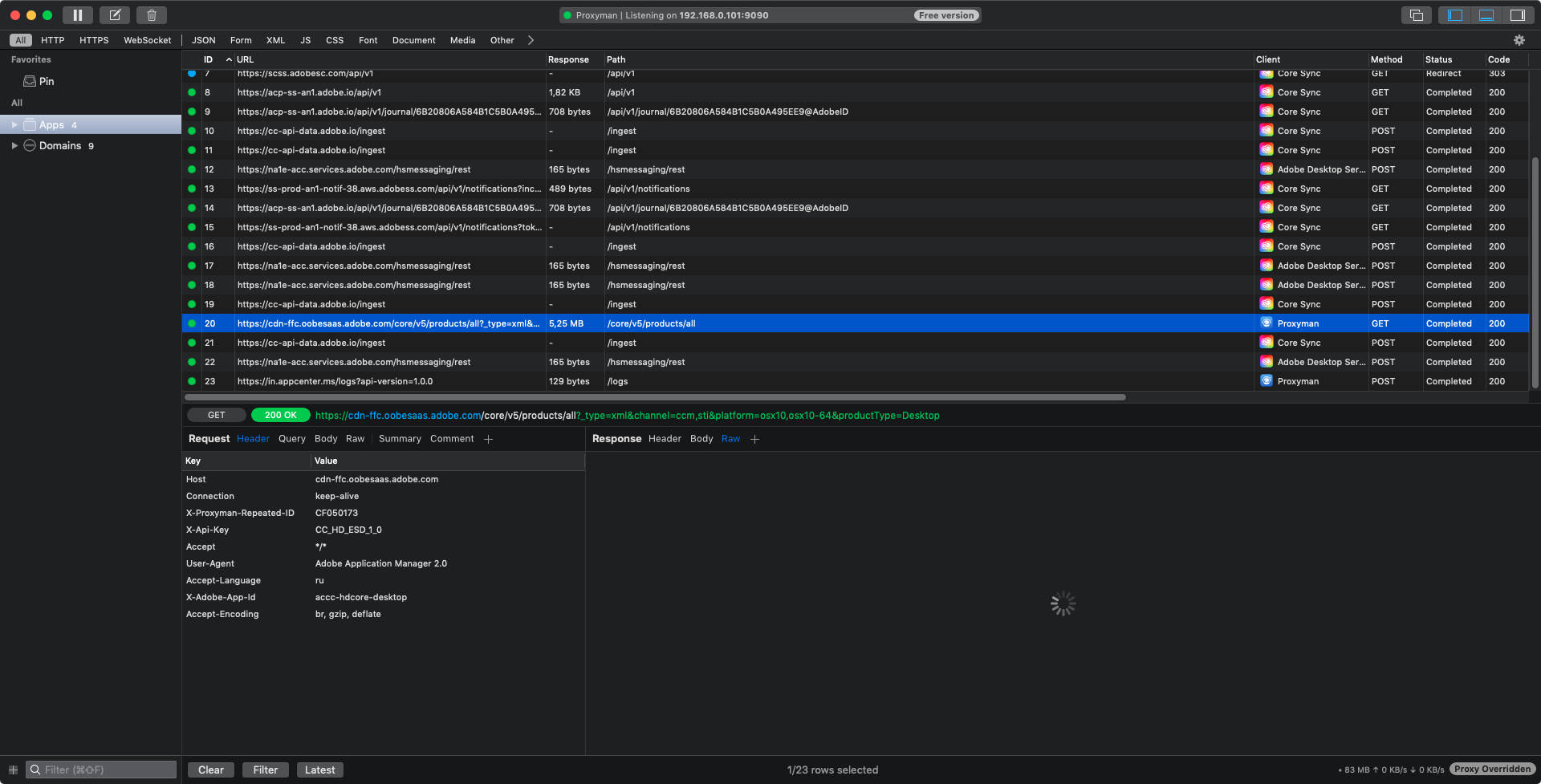Switch to Response Raw tab
The height and width of the screenshot is (784, 1541).
click(730, 439)
